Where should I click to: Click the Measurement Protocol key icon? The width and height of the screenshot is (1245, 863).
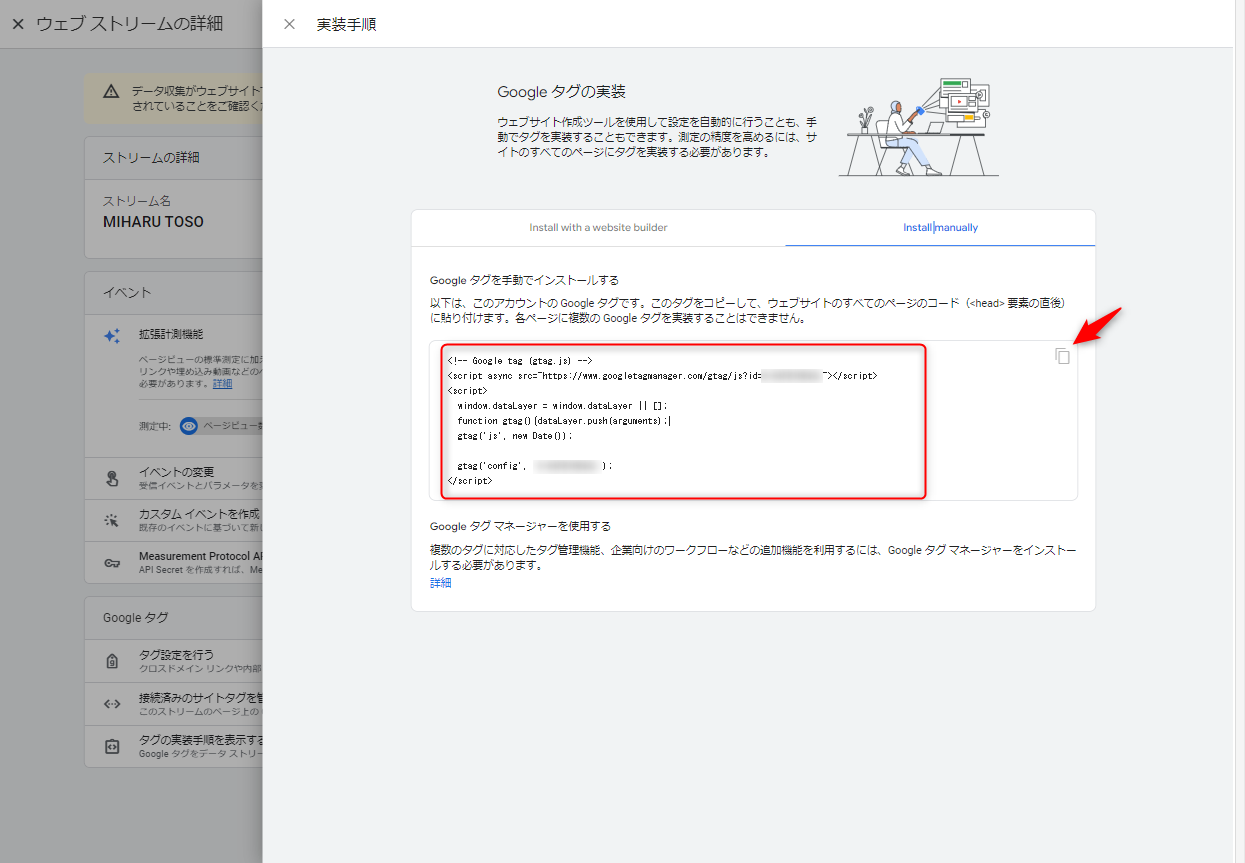[x=113, y=563]
